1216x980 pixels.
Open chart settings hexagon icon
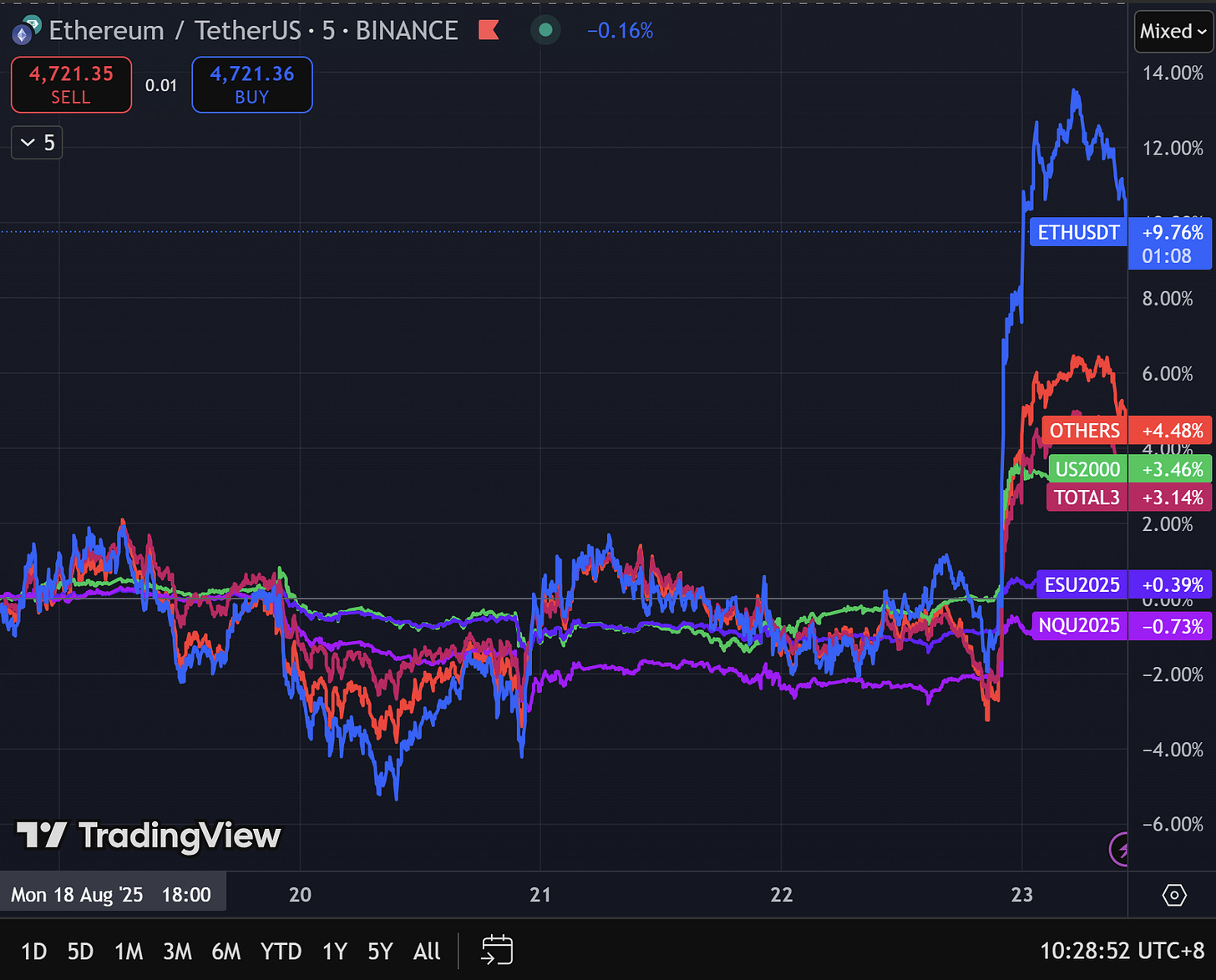(x=1174, y=895)
